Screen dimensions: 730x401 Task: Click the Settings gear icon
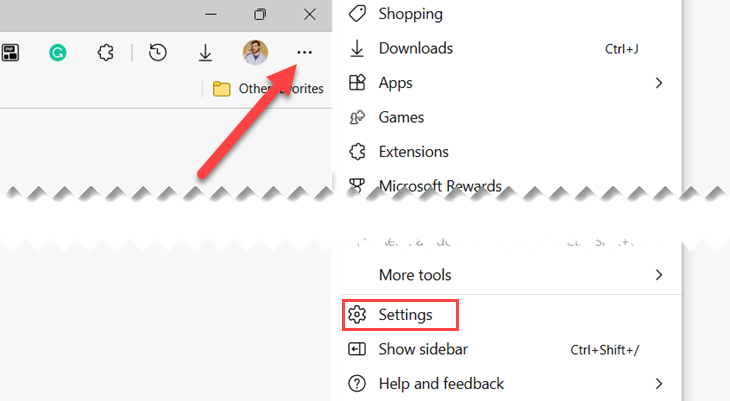point(357,314)
